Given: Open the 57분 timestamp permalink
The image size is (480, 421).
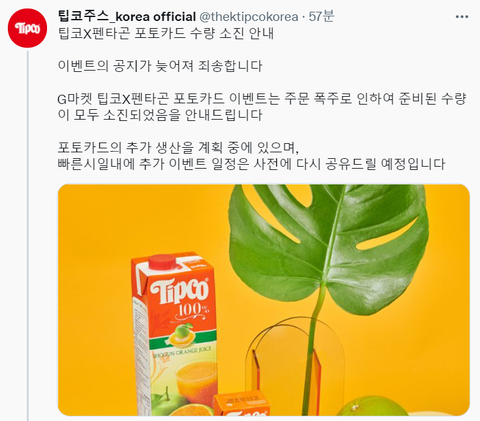Looking at the screenshot, I should (x=321, y=16).
